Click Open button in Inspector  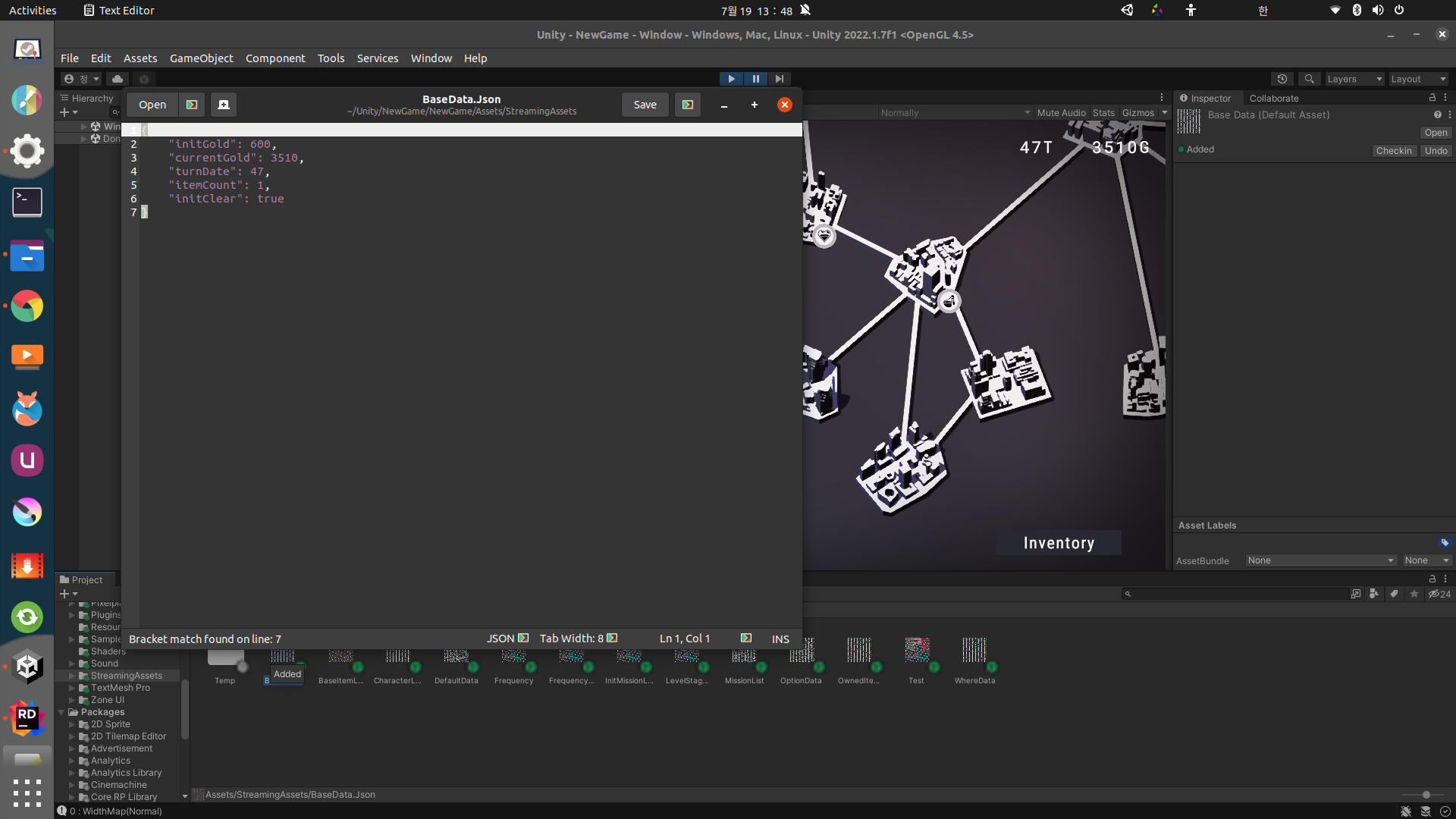1436,133
